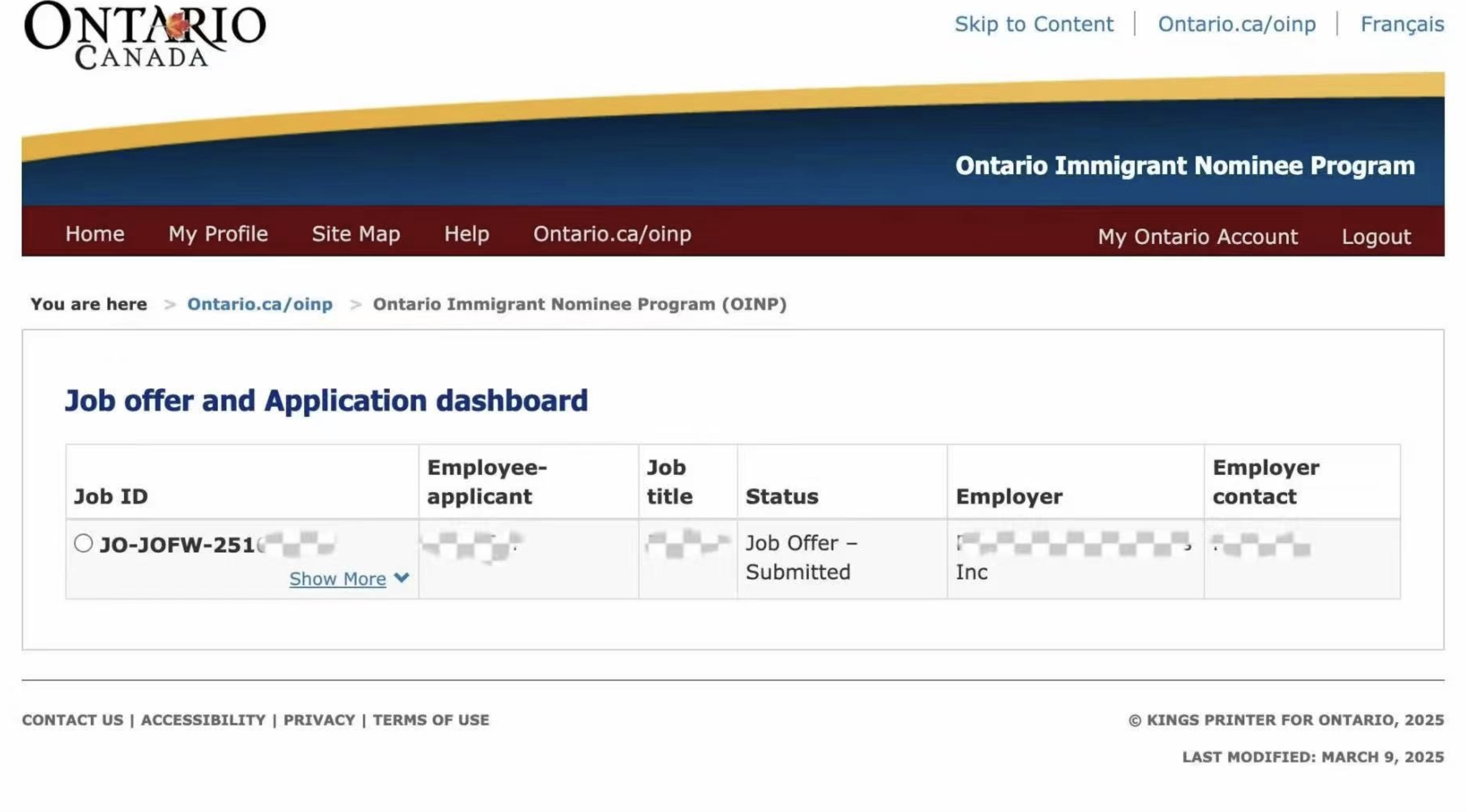Open the Accessibility footer link
Viewport: 1467px width, 812px height.
(x=203, y=720)
